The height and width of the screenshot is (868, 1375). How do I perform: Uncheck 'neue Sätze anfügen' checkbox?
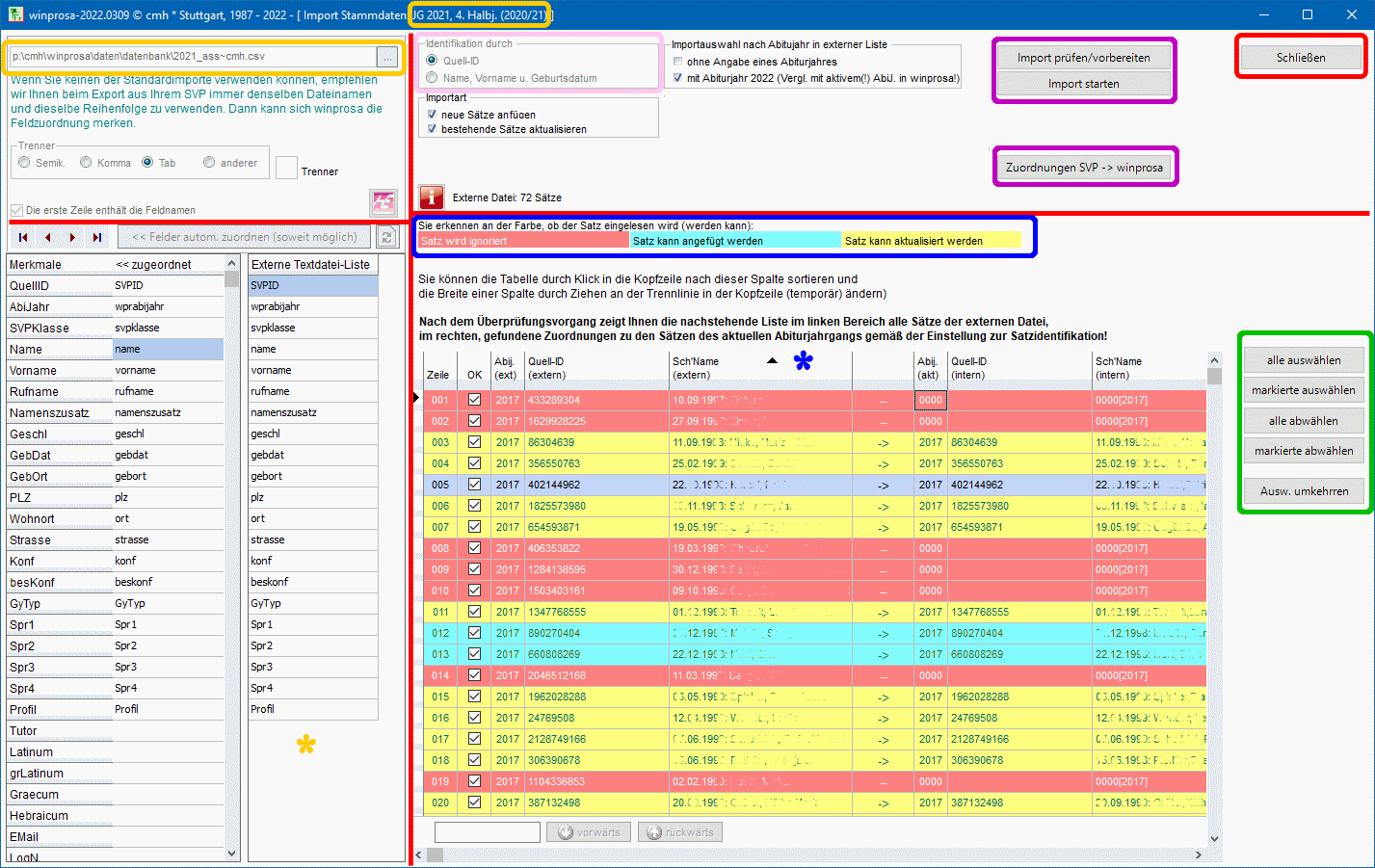click(x=432, y=115)
